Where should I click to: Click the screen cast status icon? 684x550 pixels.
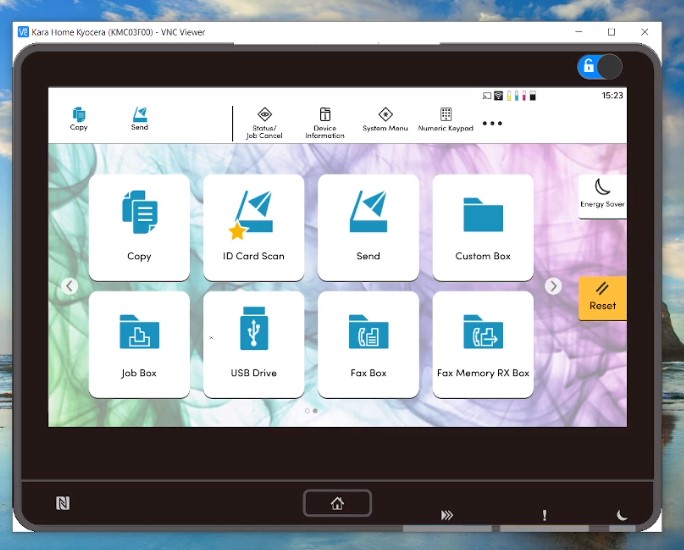tap(487, 96)
